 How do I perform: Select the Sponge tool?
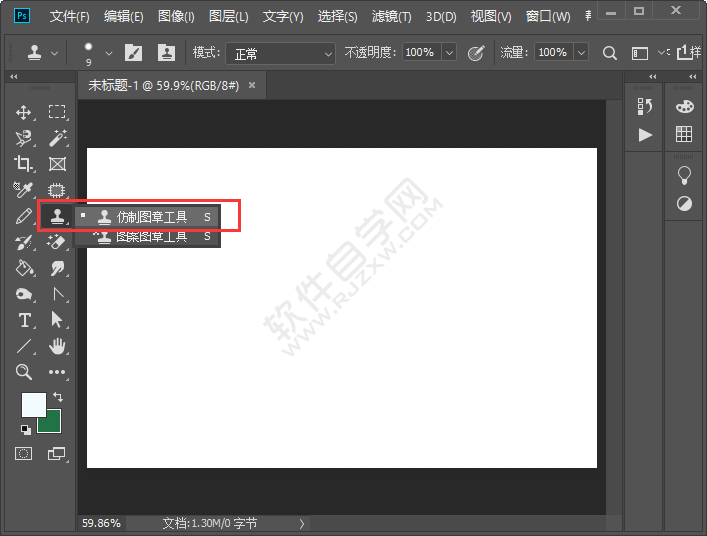click(x=23, y=294)
